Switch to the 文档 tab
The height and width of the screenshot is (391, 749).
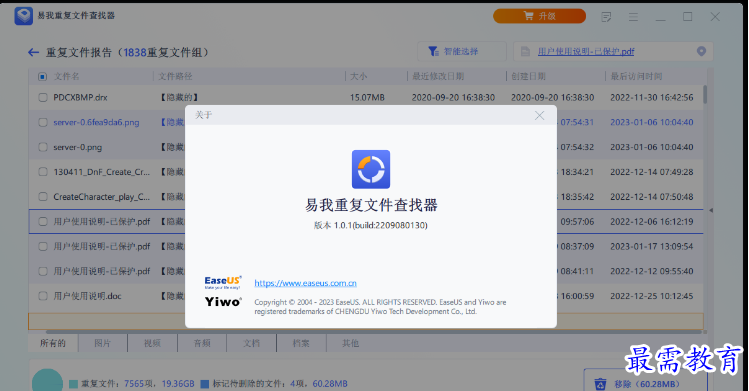[251, 343]
